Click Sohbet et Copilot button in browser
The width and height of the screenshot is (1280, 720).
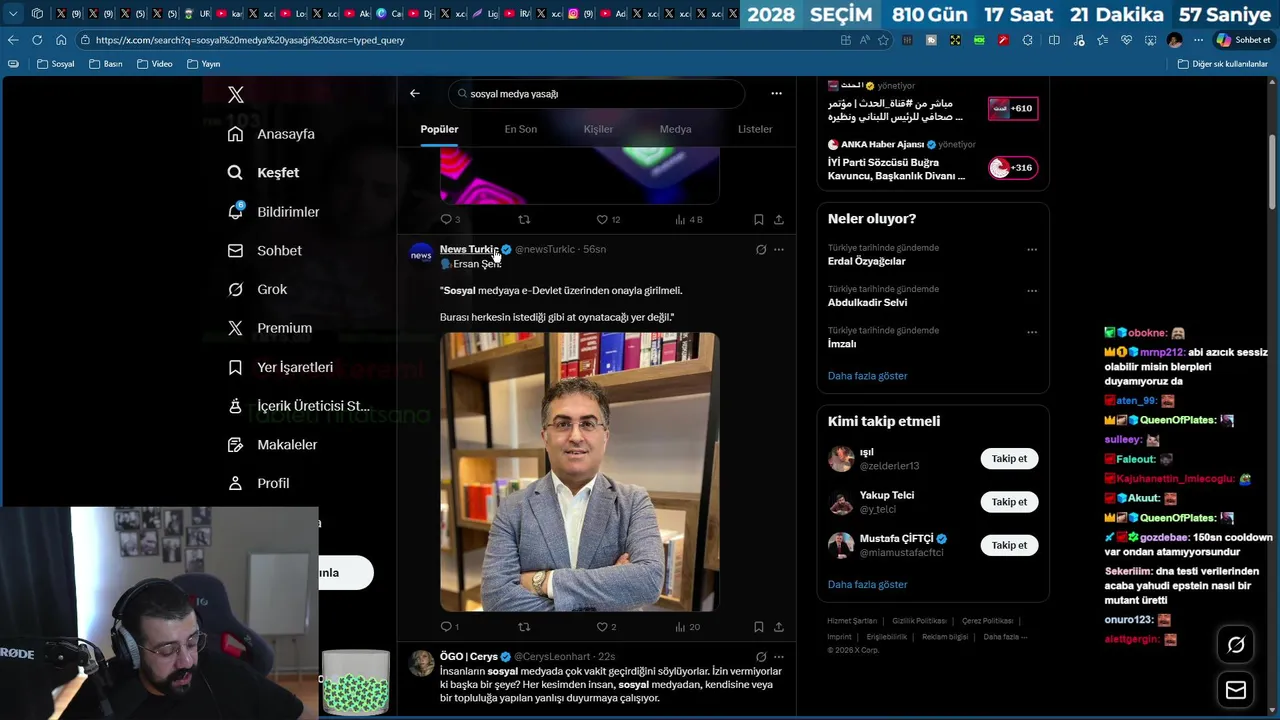pos(1243,40)
